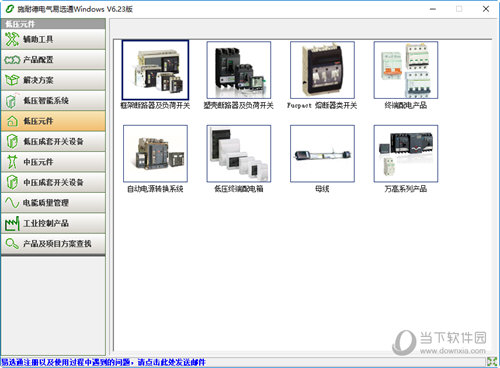Select 低压智能系统 in the sidebar

[53, 101]
